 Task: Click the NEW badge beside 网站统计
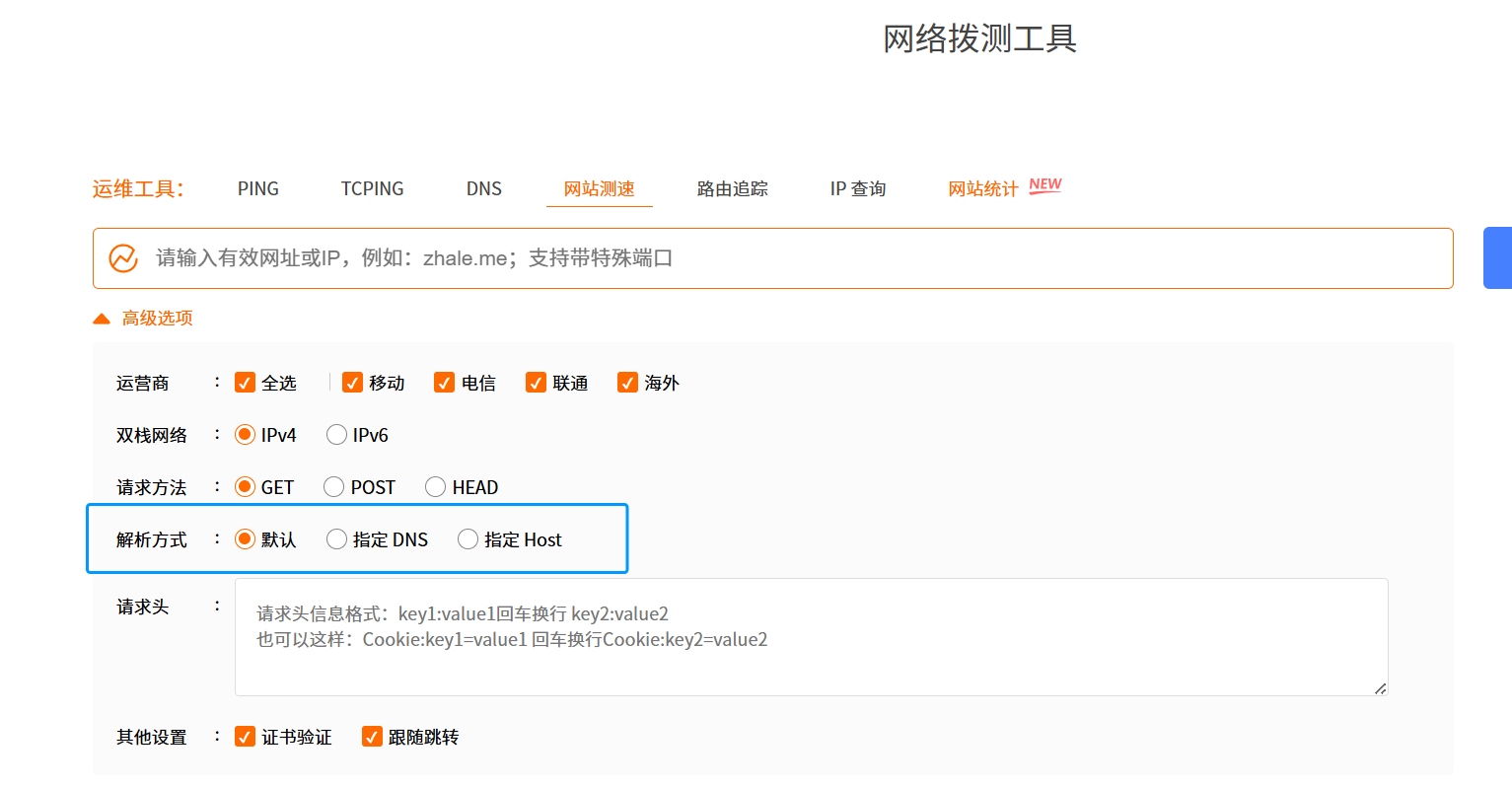(x=1044, y=185)
